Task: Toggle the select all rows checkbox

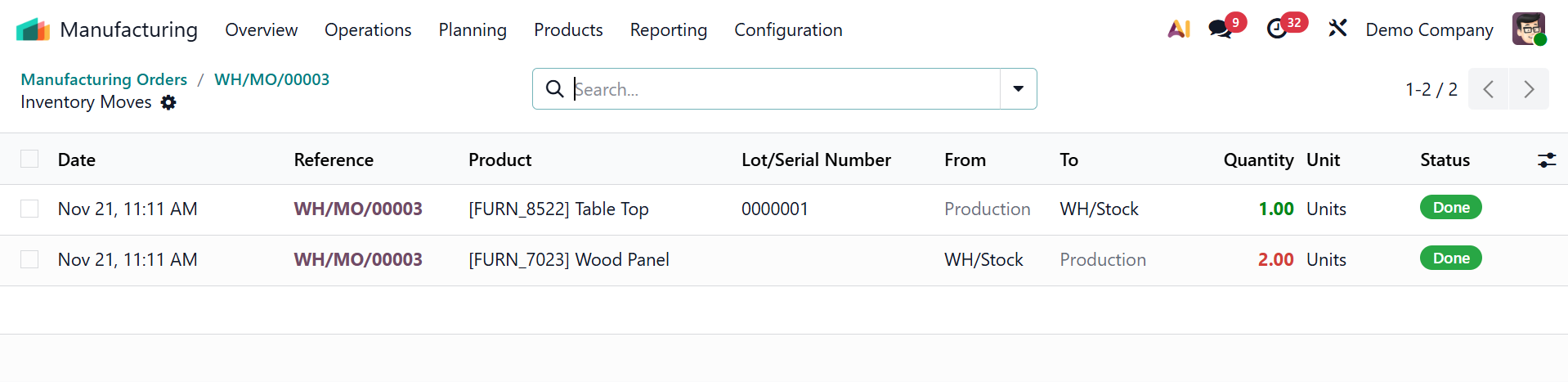Action: [29, 159]
